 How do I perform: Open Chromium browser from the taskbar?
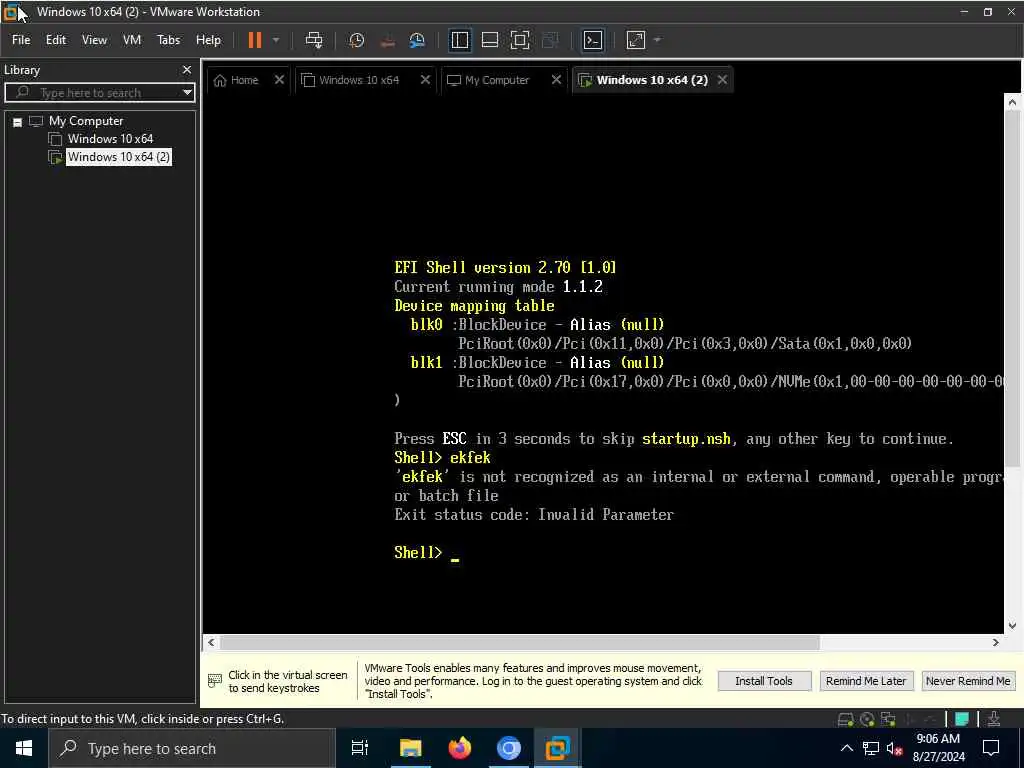pos(509,748)
